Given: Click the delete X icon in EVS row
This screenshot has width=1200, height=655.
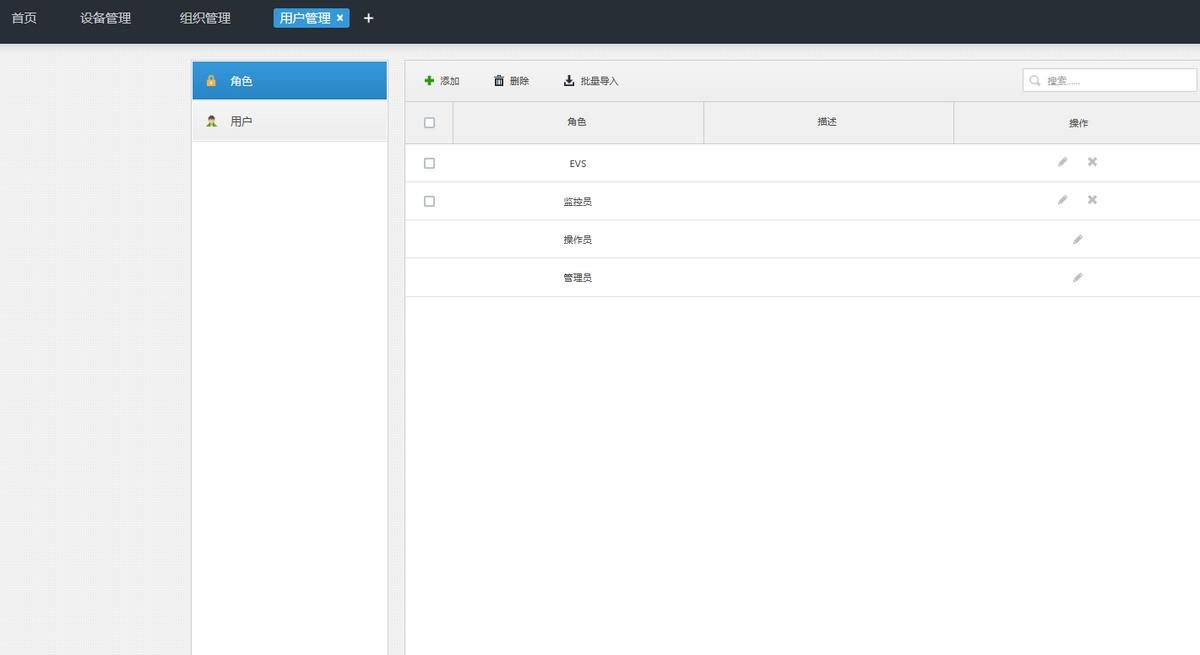Looking at the screenshot, I should point(1092,162).
